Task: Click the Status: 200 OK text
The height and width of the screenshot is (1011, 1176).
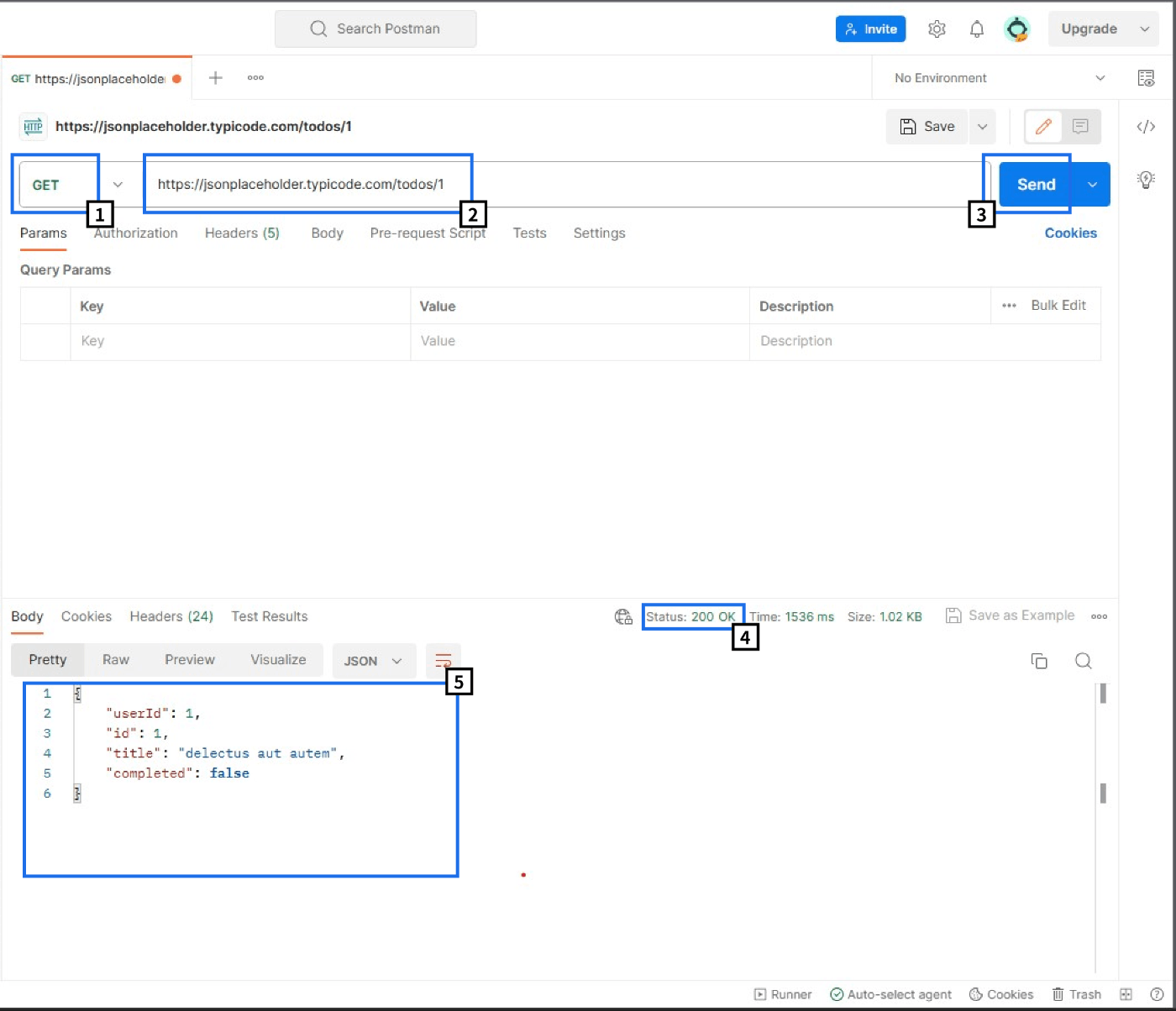Action: pyautogui.click(x=690, y=617)
